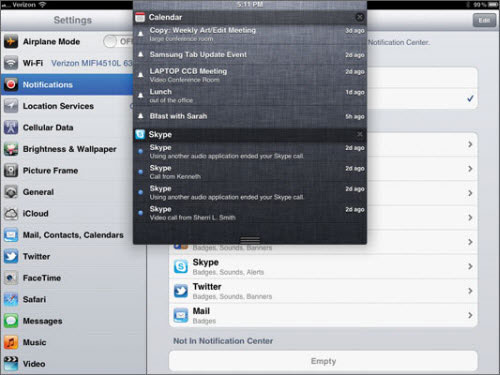The height and width of the screenshot is (375, 500).
Task: Open the Skype row chevron
Action: [x=470, y=266]
